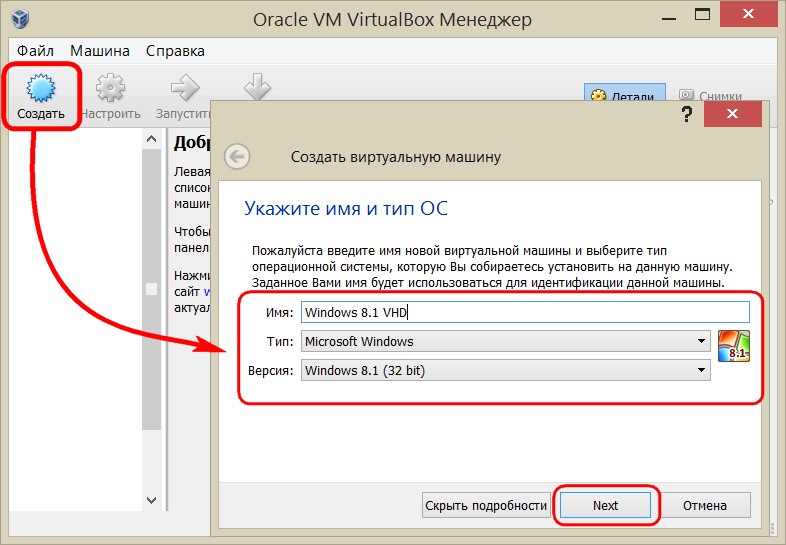Screen dimensions: 786x545
Task: Click the Next button
Action: 606,505
